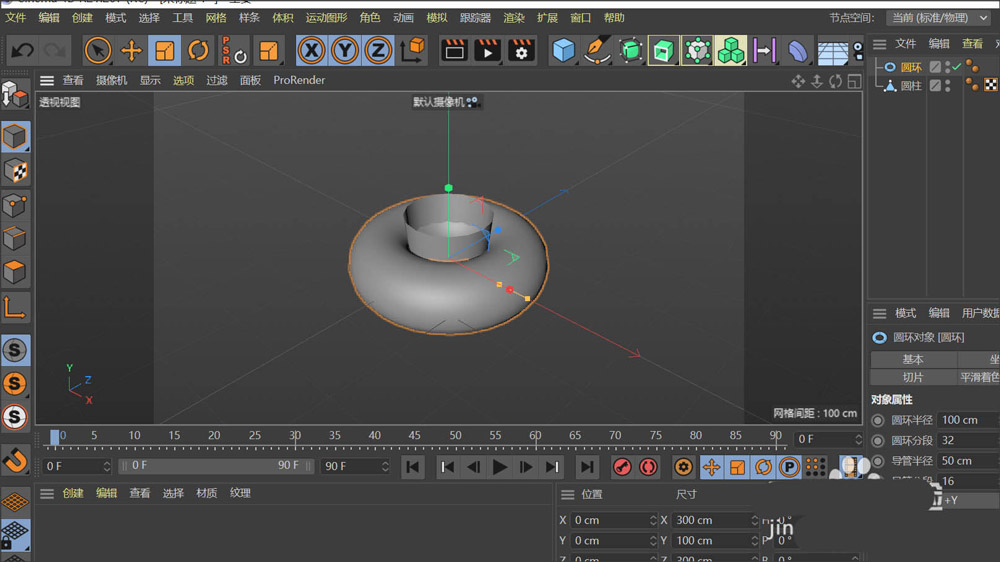Click the 圆环半径 value field

coord(967,420)
